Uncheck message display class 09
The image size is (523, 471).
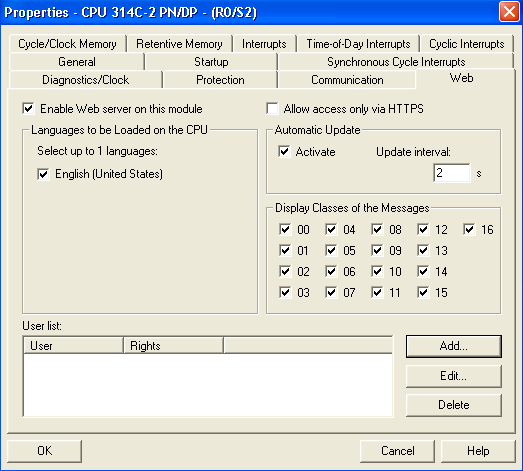[377, 251]
